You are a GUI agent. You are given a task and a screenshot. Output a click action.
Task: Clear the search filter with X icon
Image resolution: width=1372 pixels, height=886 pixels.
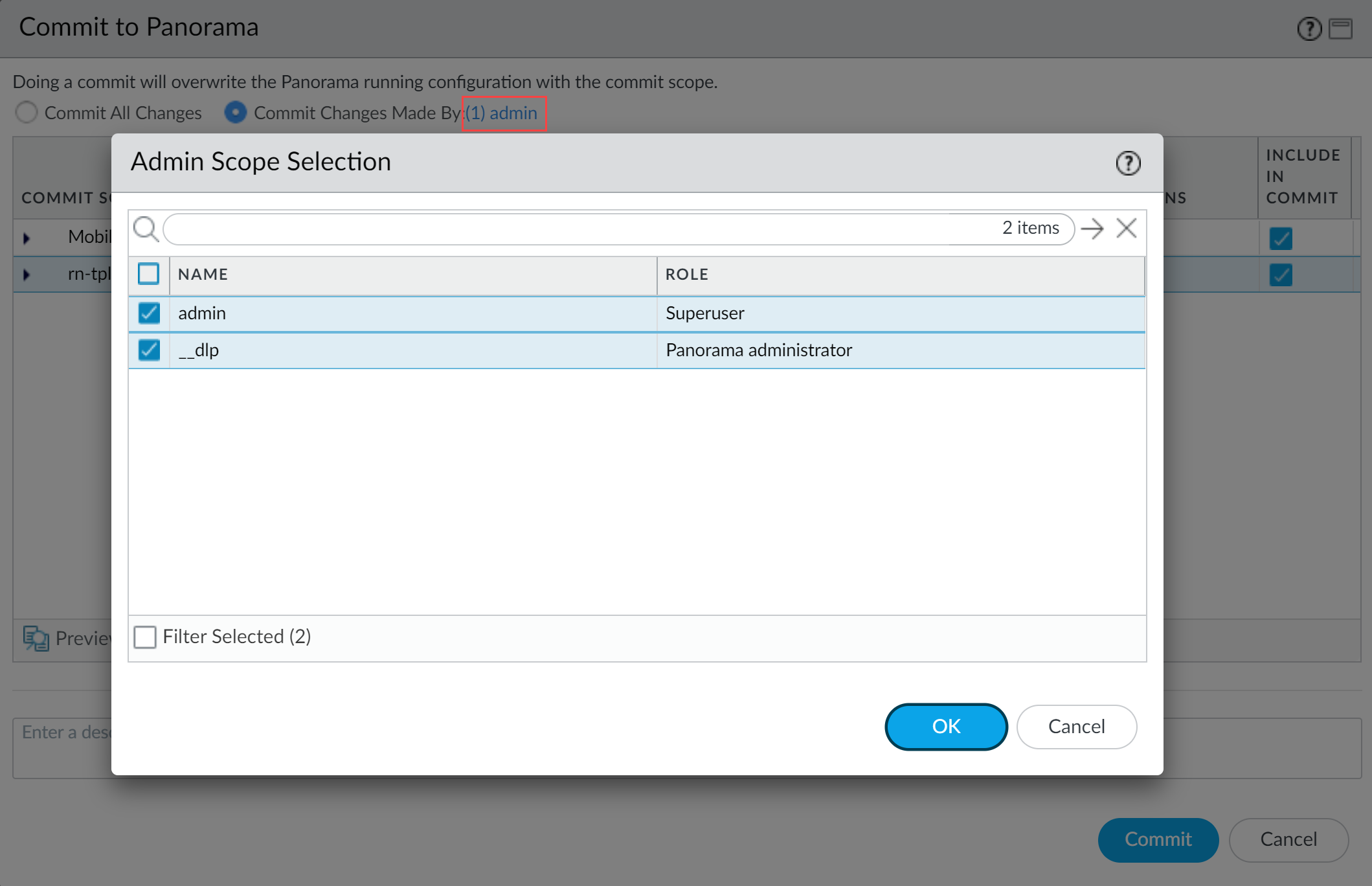coord(1127,228)
